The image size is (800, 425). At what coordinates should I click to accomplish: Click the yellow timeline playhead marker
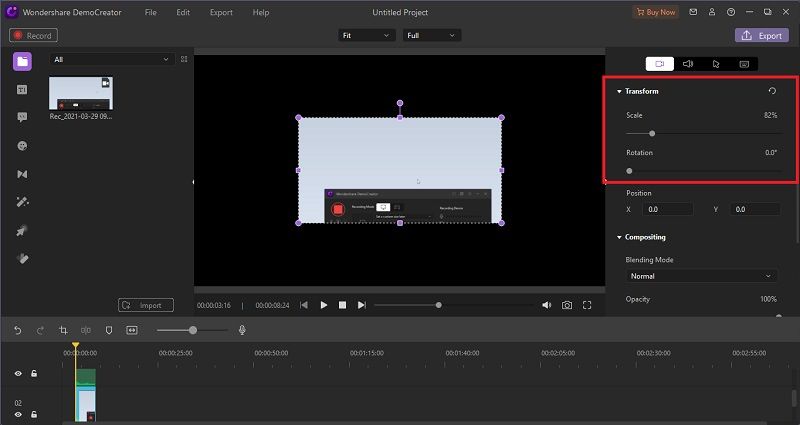tap(76, 345)
